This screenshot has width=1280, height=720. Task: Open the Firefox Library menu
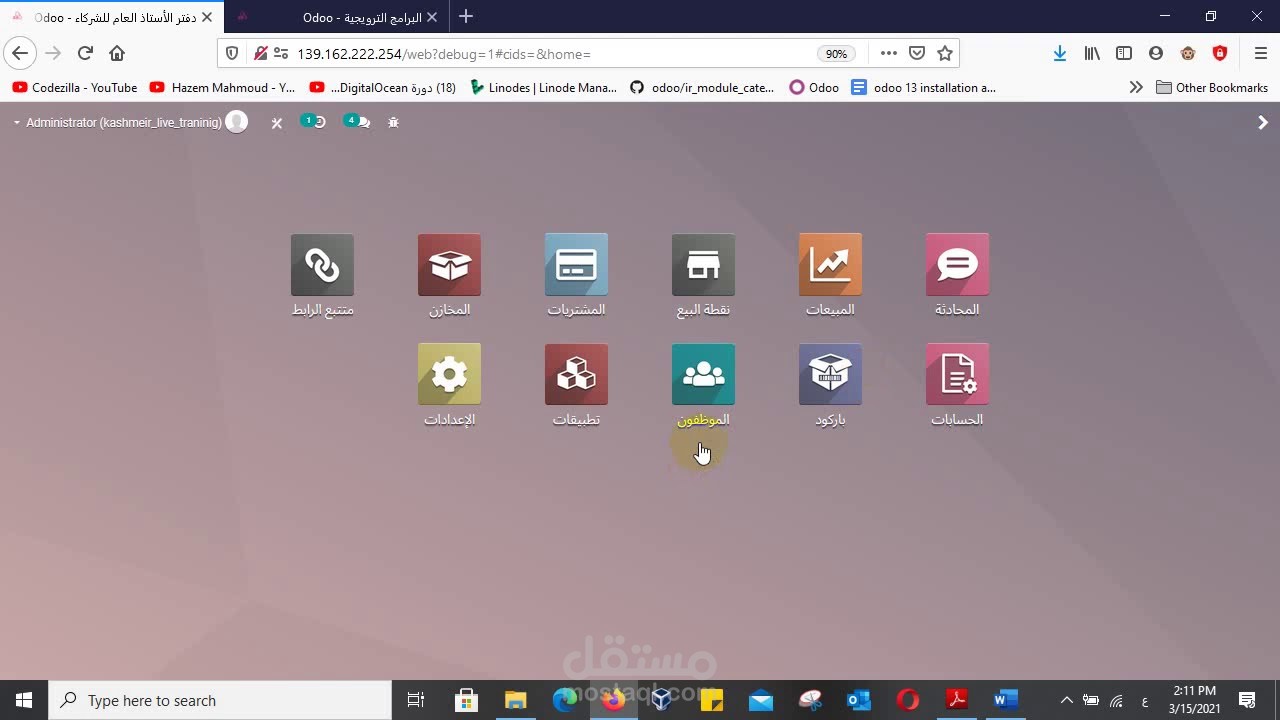click(x=1092, y=54)
